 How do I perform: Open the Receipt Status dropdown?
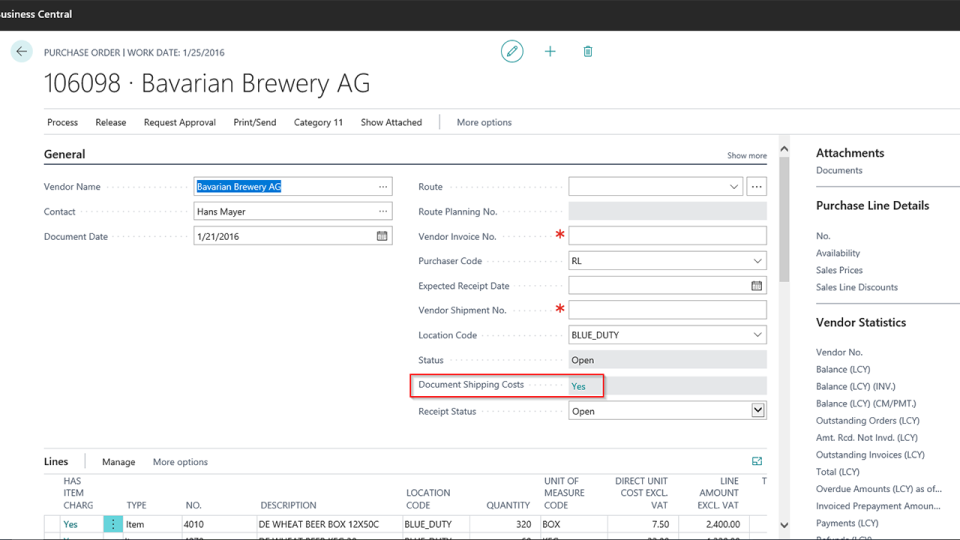758,411
